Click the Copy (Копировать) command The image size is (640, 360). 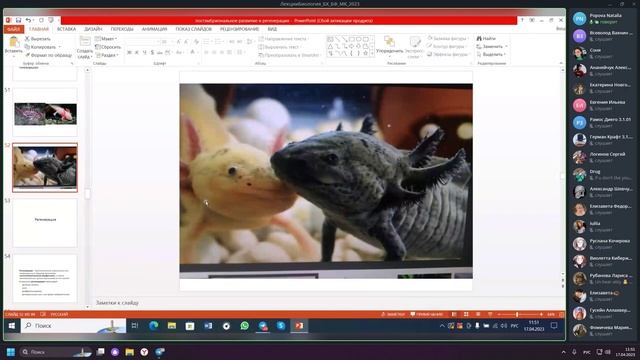(40, 47)
